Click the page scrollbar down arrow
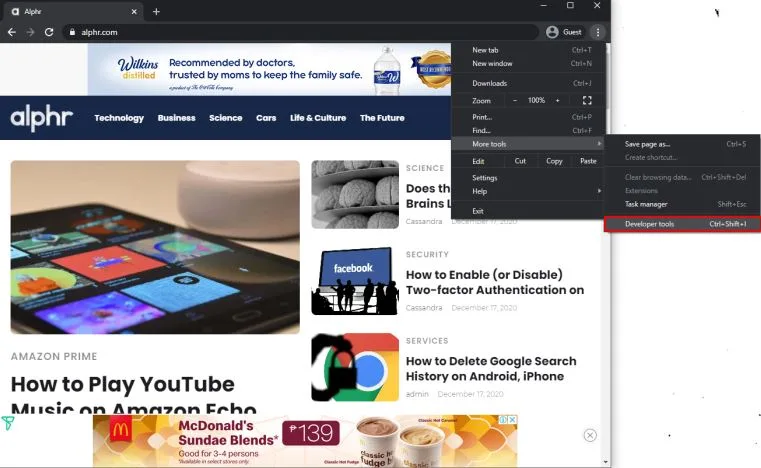Viewport: 761px width, 468px height. (606, 462)
